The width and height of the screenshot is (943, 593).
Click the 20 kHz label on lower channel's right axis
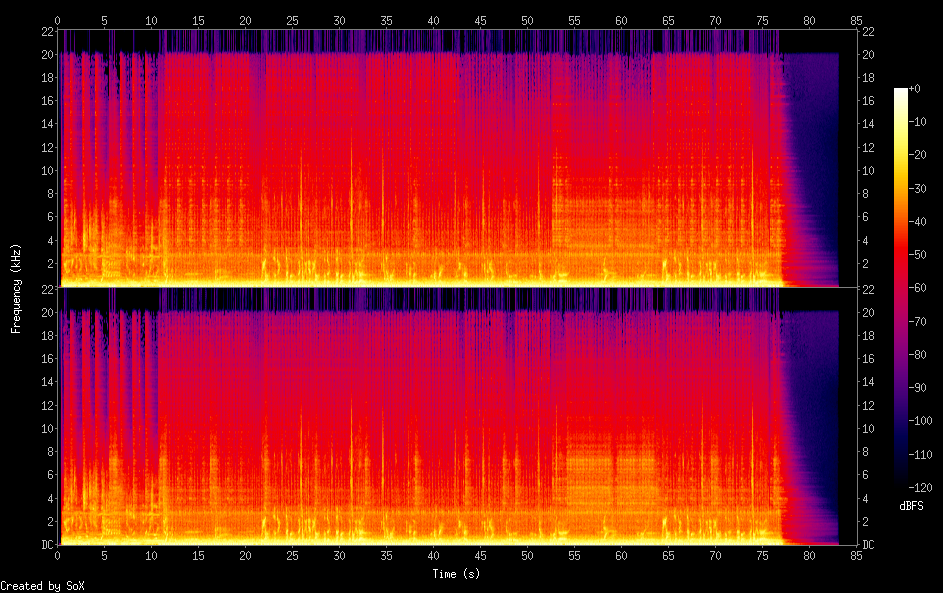click(x=869, y=312)
